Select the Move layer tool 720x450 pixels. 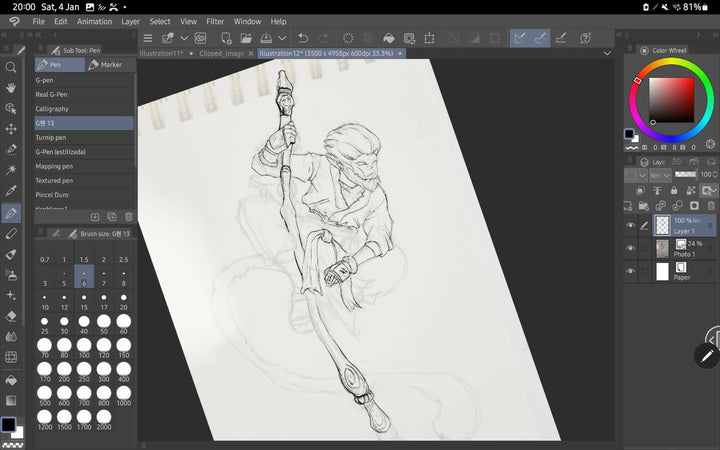tap(11, 129)
